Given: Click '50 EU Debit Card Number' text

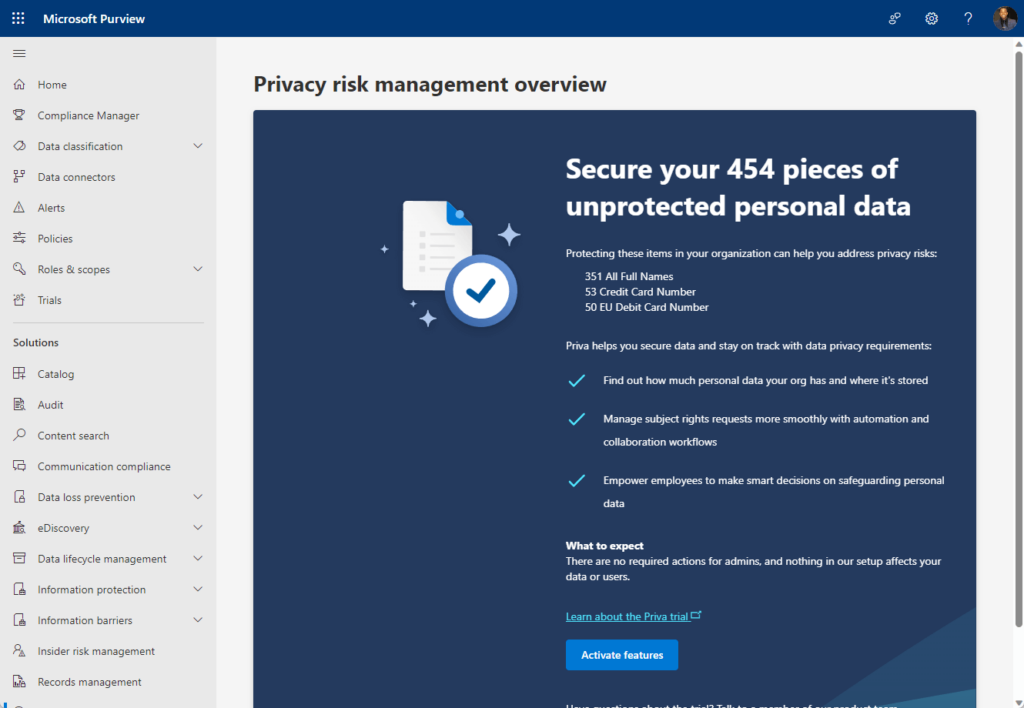Looking at the screenshot, I should [647, 307].
